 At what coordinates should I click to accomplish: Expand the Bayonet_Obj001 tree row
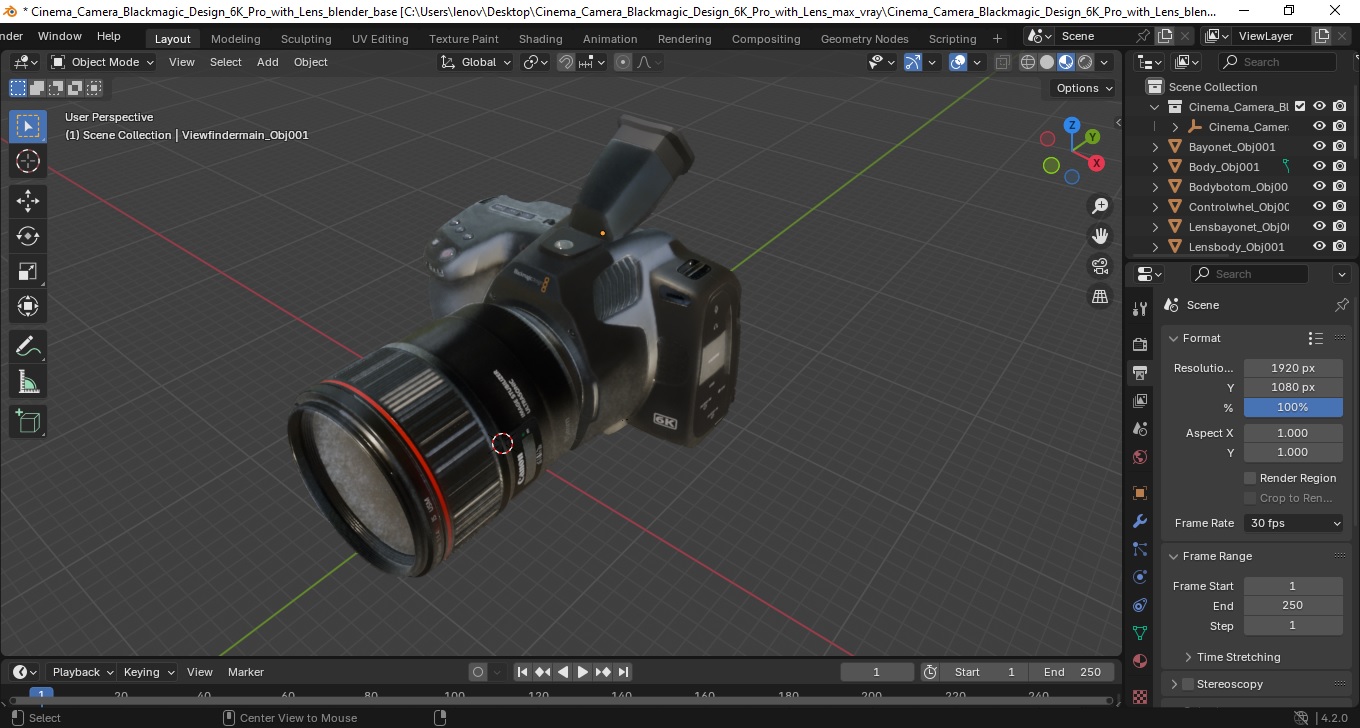click(1156, 147)
